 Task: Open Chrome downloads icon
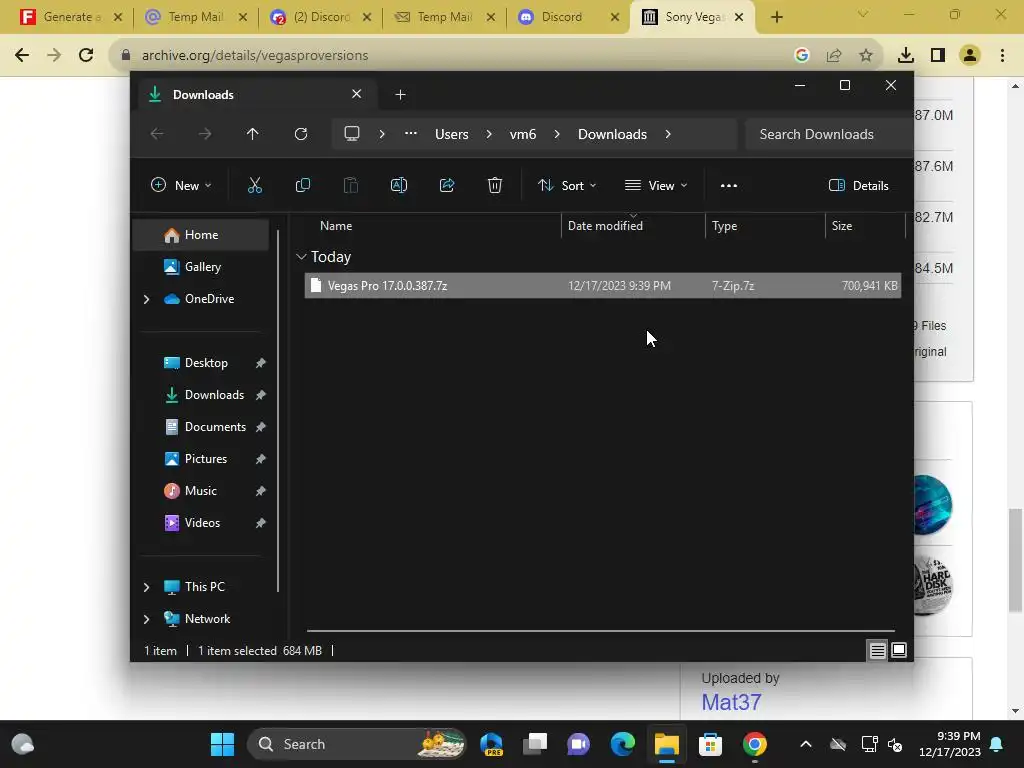click(906, 56)
